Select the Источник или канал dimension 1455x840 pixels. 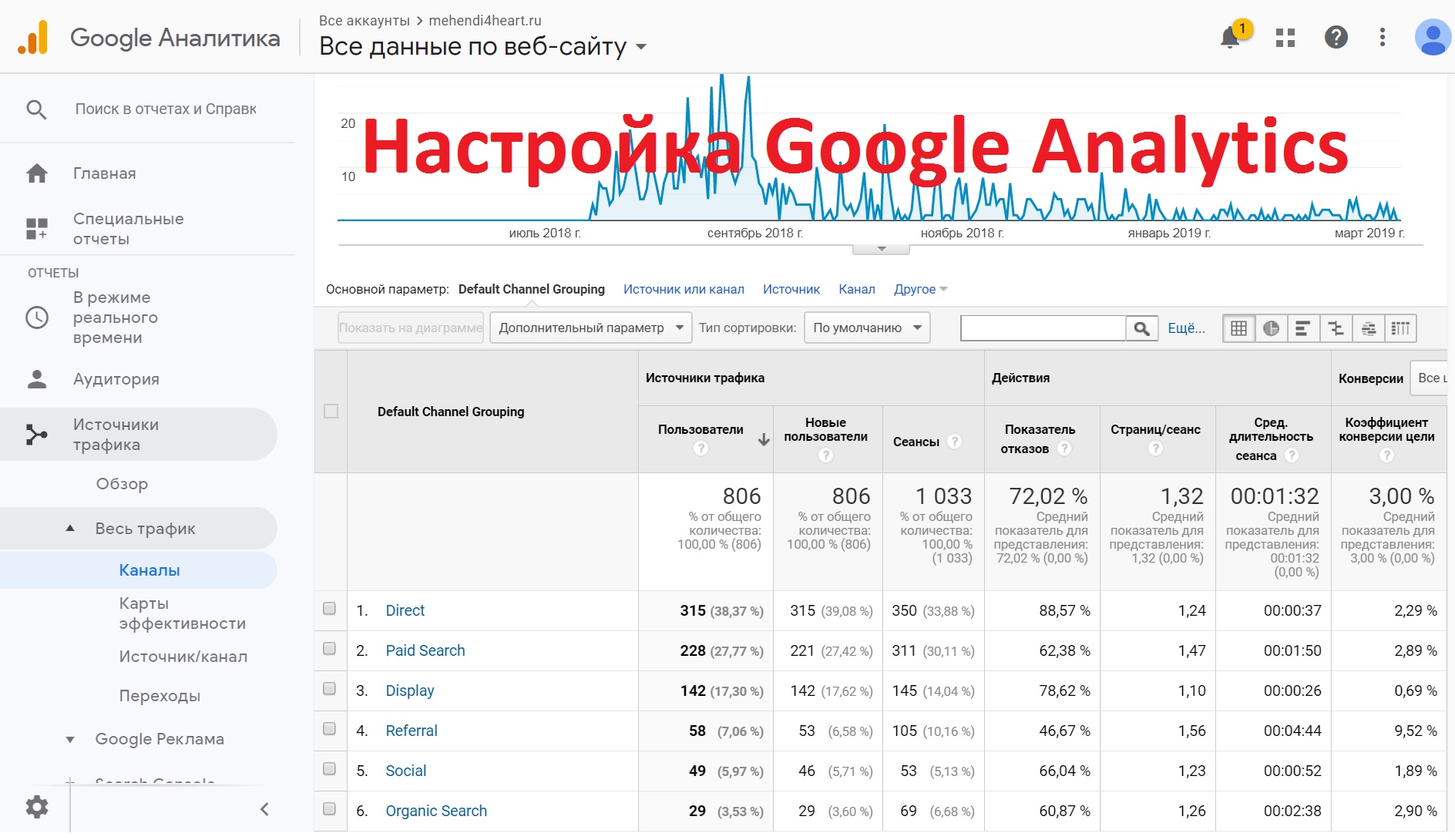[684, 290]
